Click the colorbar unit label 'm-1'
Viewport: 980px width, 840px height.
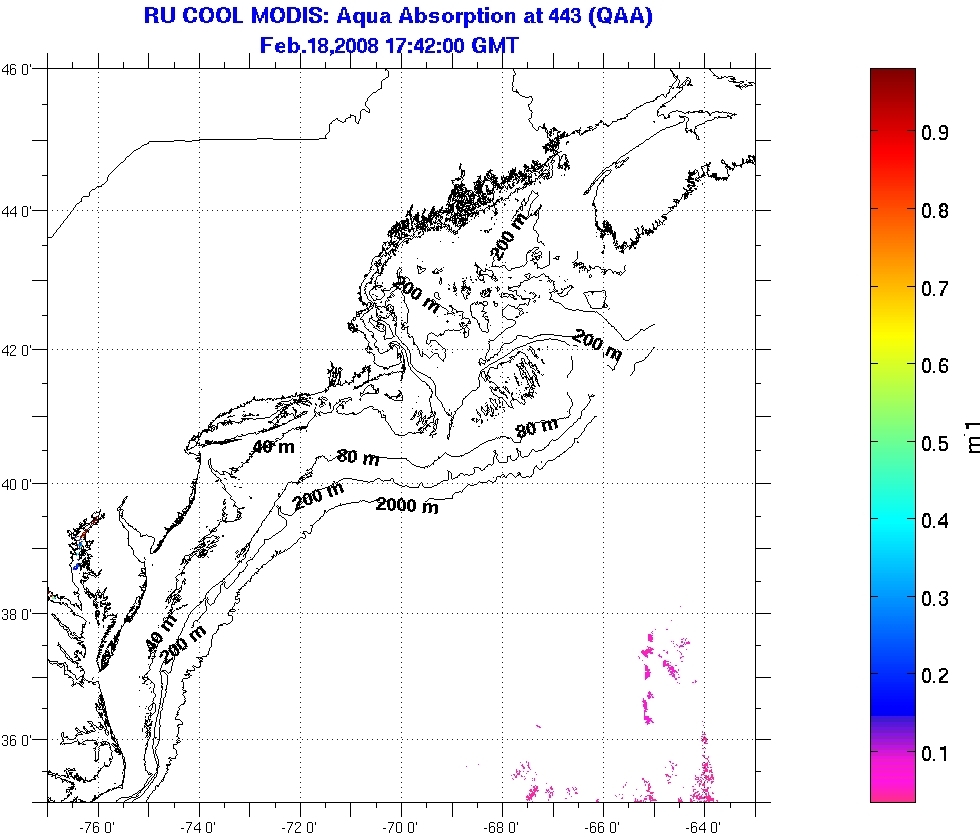[972, 436]
